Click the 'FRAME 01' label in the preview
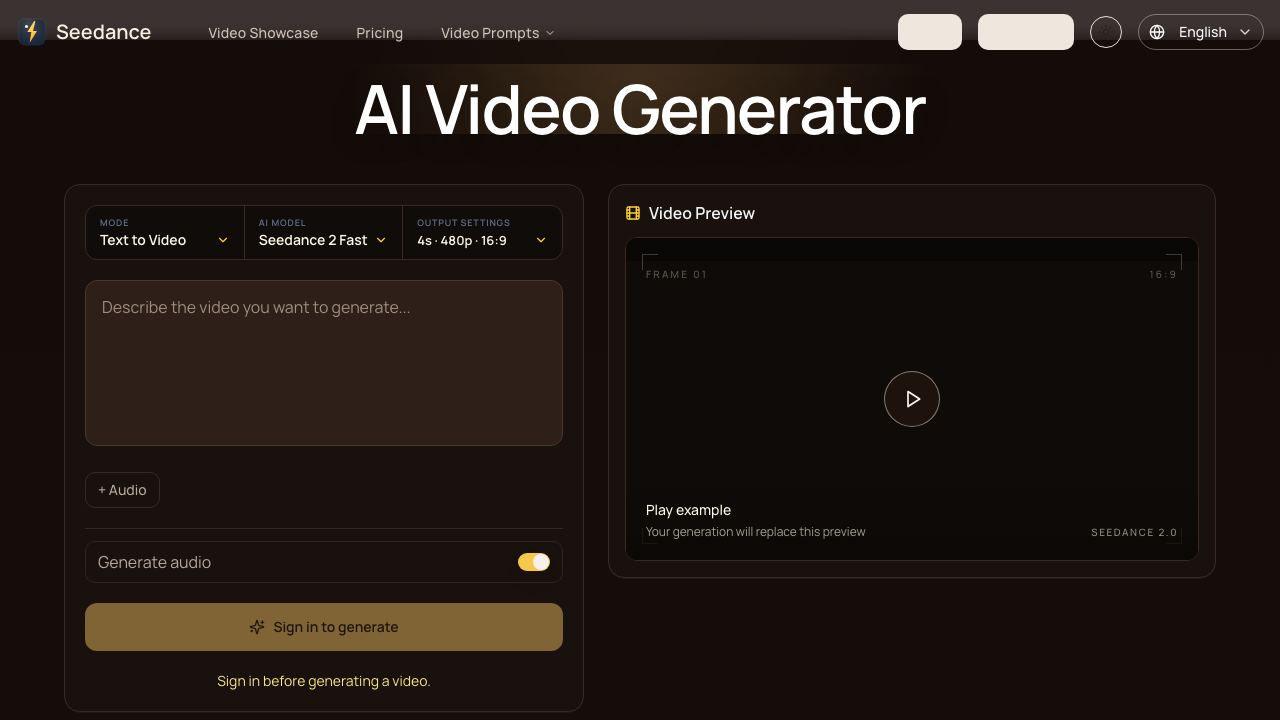Screen dimensions: 1280x720 (x=676, y=274)
